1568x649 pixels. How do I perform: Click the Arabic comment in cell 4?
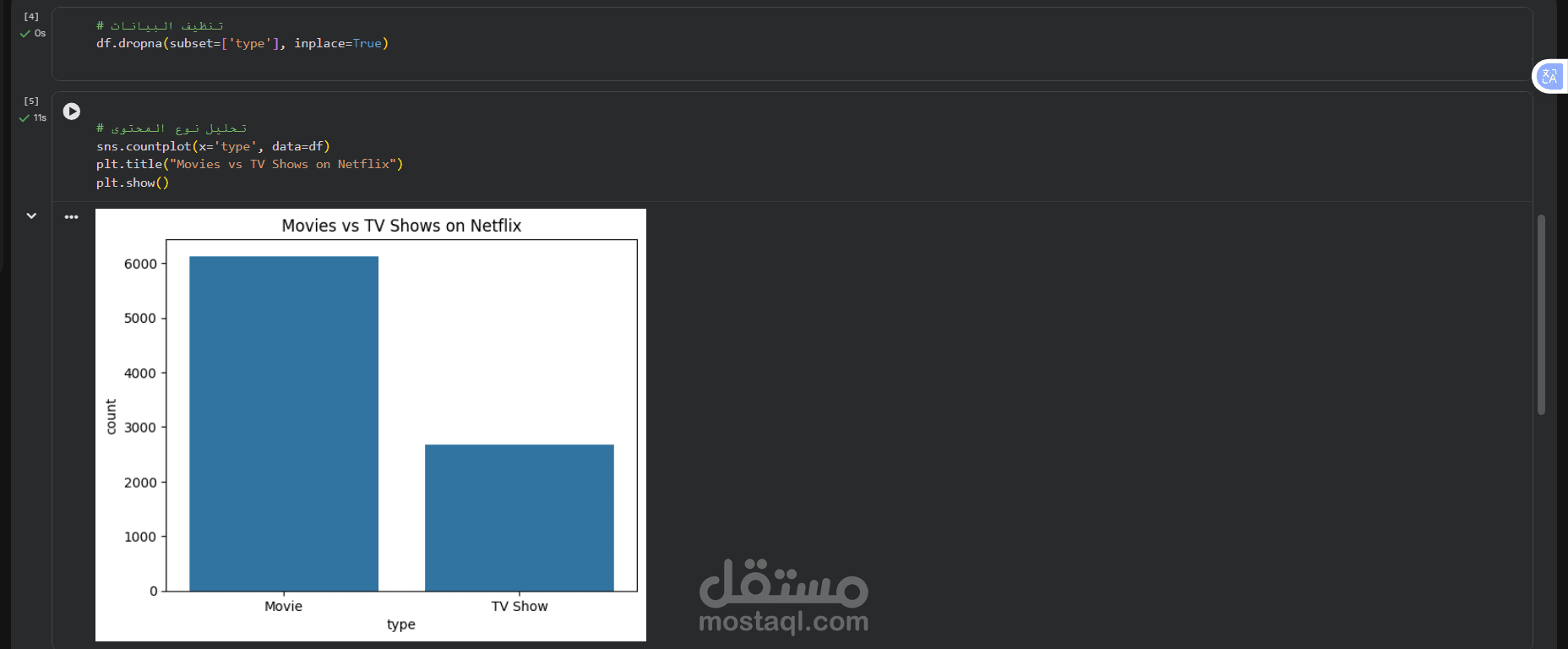(160, 25)
